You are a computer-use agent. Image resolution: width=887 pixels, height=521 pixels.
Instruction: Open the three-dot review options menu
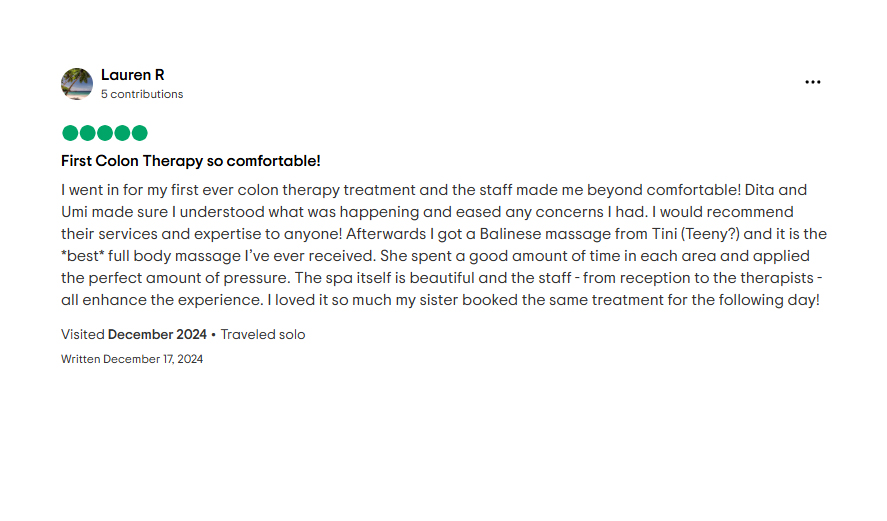point(812,82)
